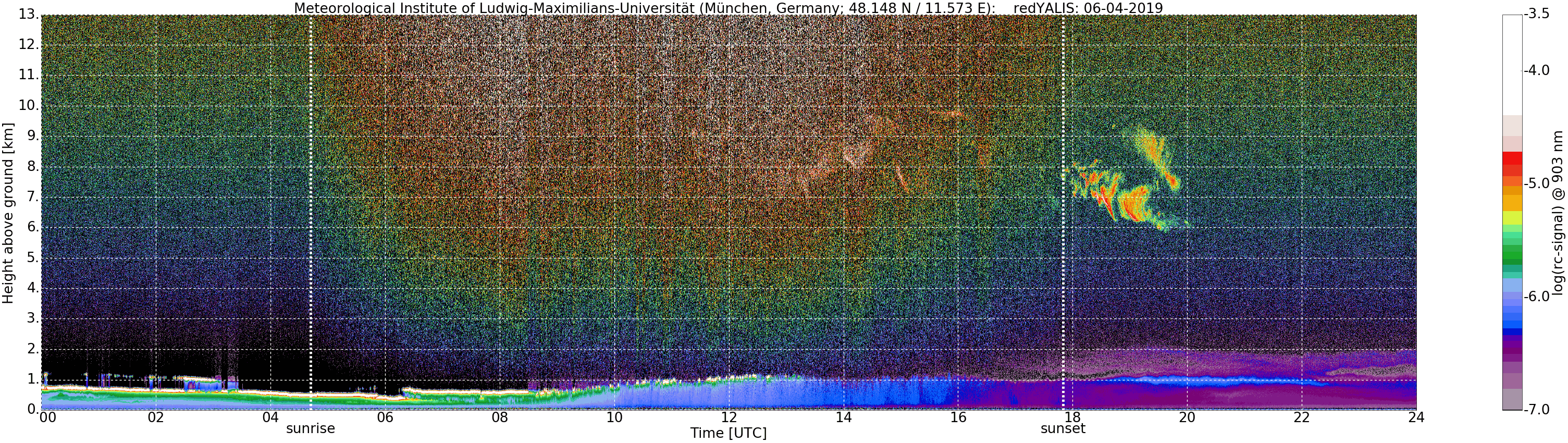1568x443 pixels.
Task: Click the 'log(rc-signal) @ 903 nm' colorbar label
Action: [1558, 212]
